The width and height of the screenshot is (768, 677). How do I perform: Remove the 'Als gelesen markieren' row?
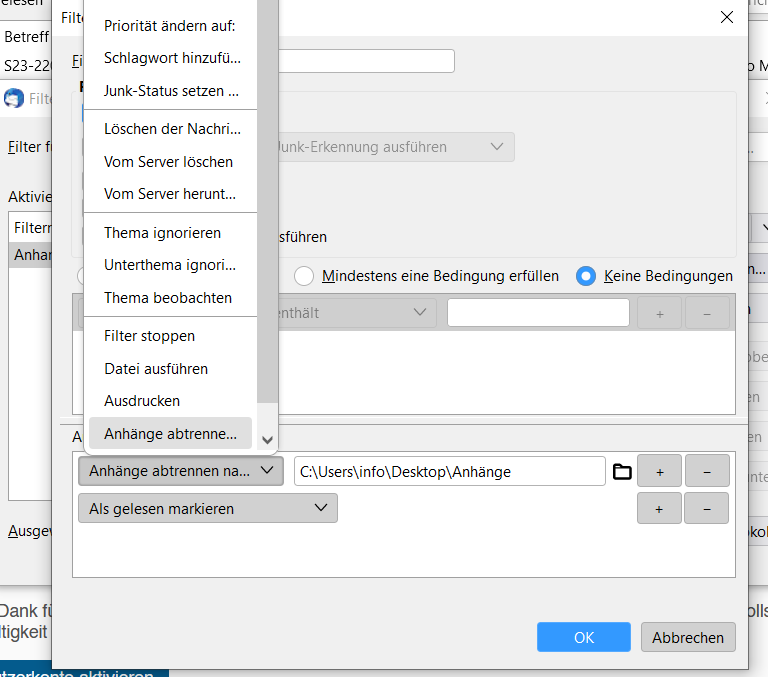[x=706, y=509]
